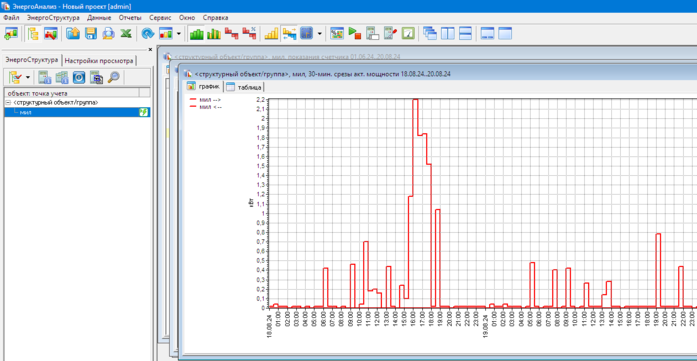Click the green gauge meter icon
The height and width of the screenshot is (361, 697).
point(408,33)
